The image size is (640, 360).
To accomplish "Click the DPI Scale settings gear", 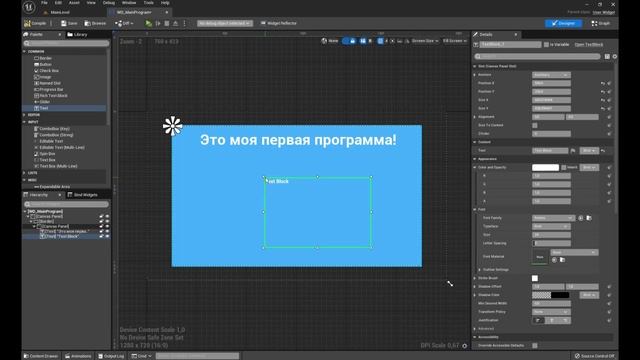I will 464,346.
